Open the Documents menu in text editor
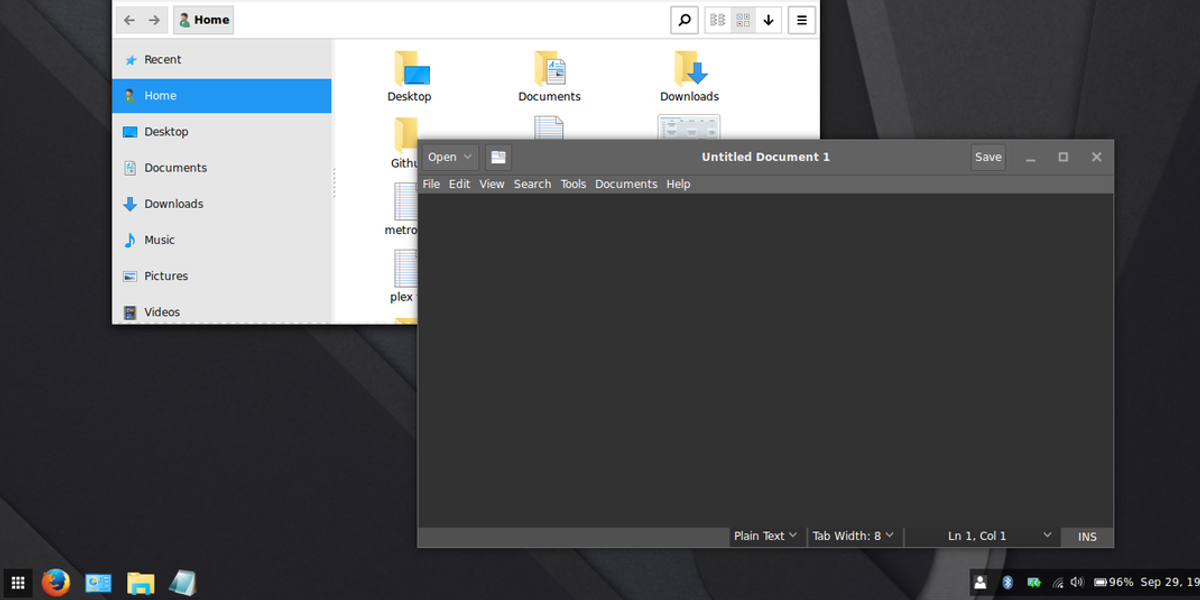This screenshot has height=600, width=1200. click(x=626, y=184)
